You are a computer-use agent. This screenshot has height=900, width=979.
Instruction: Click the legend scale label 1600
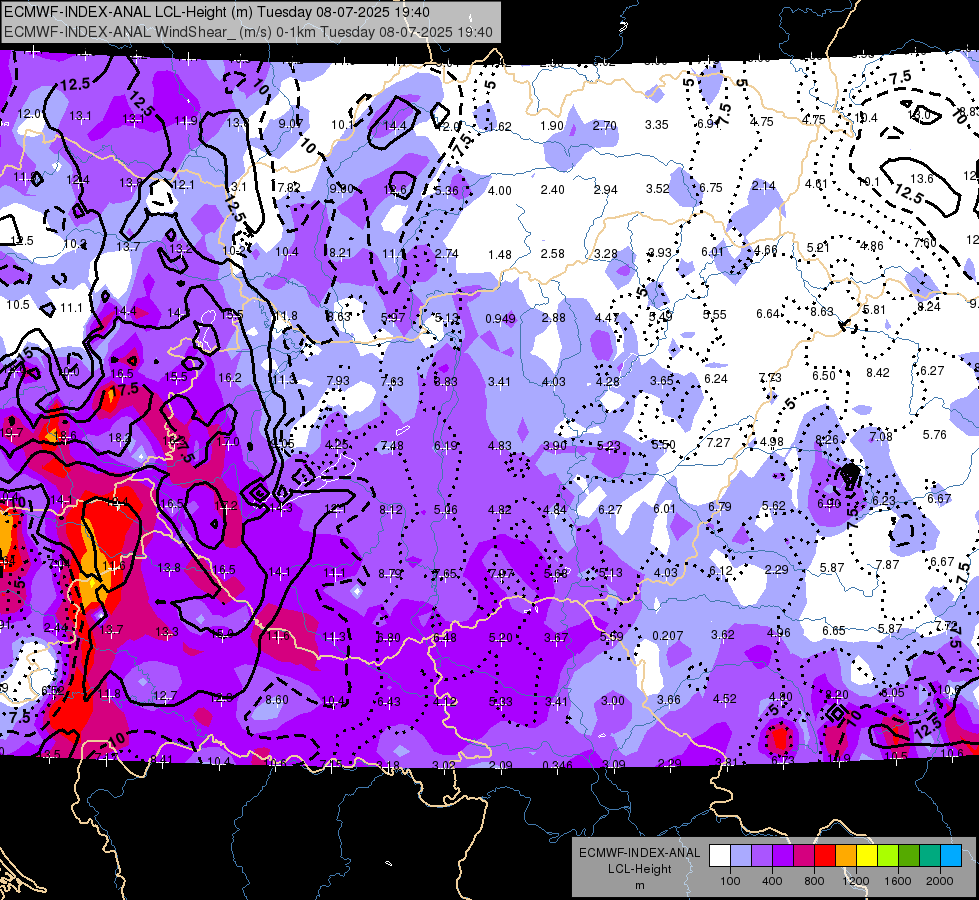click(x=898, y=881)
